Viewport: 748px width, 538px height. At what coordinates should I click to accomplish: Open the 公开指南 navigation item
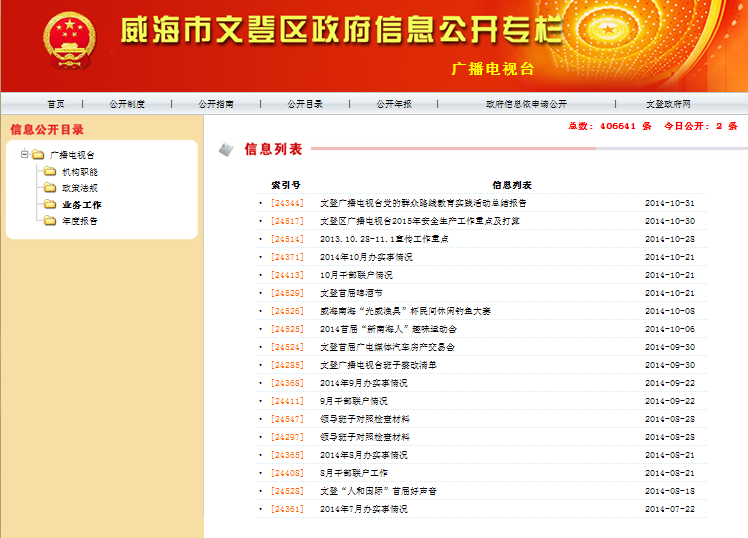[215, 104]
